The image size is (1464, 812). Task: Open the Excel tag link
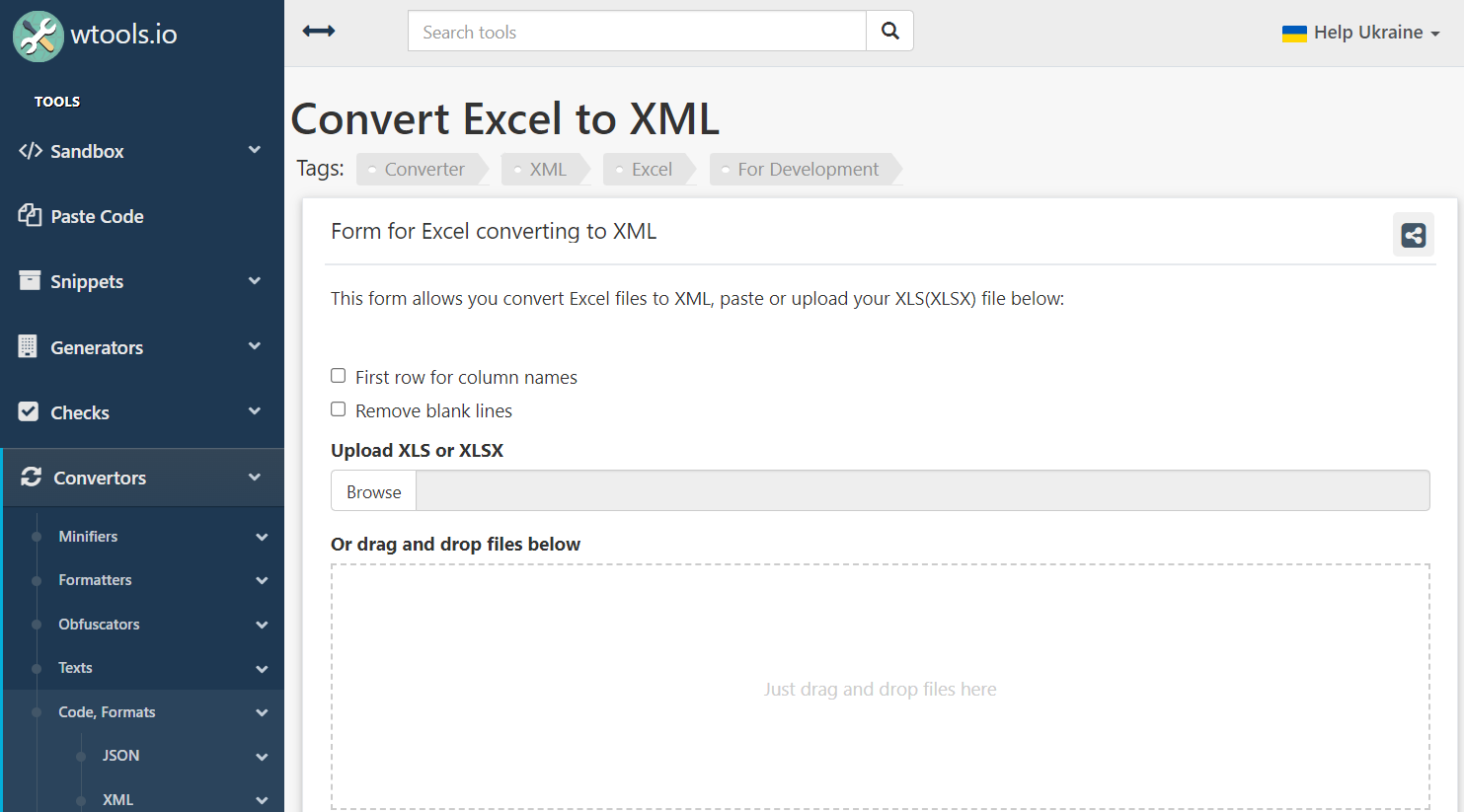click(x=649, y=170)
